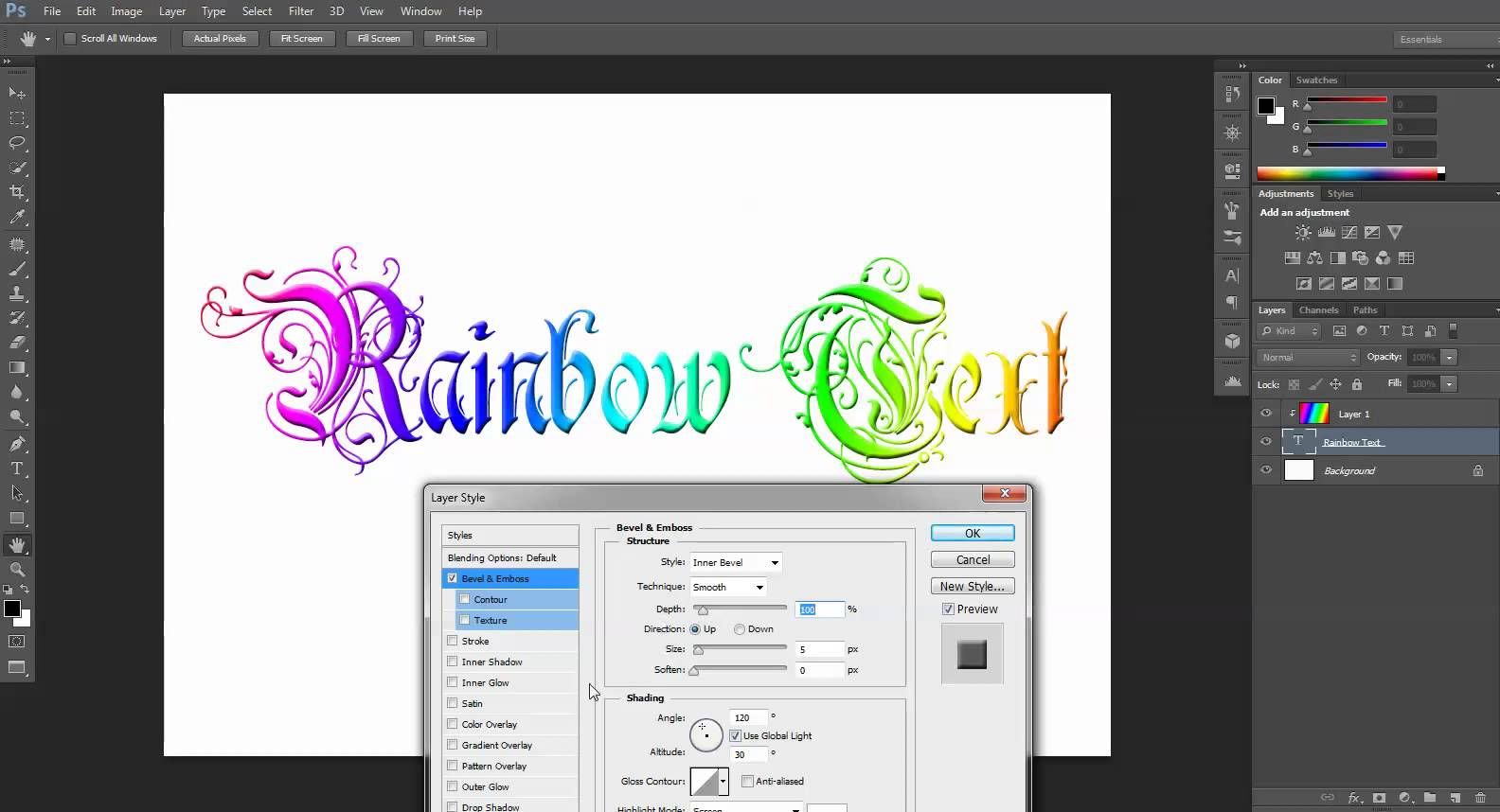Viewport: 1500px width, 812px height.
Task: Click the Fit Screen button
Action: [x=301, y=39]
